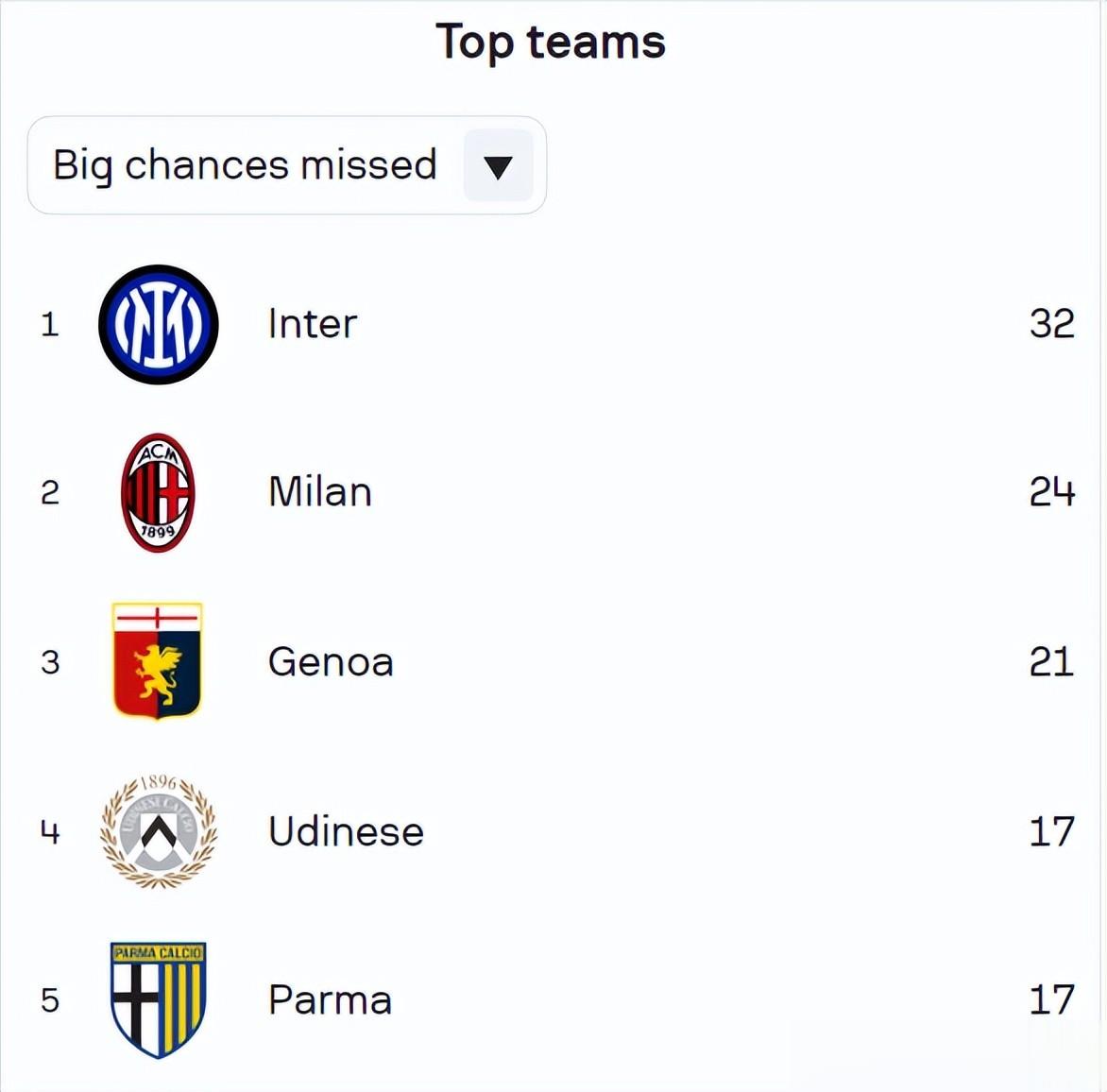Open the Parma team name
The width and height of the screenshot is (1107, 1092).
(330, 999)
